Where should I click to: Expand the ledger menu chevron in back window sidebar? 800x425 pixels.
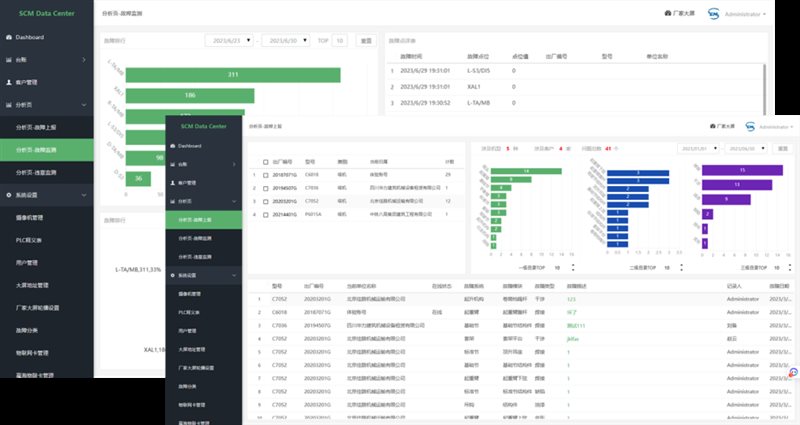[84, 60]
